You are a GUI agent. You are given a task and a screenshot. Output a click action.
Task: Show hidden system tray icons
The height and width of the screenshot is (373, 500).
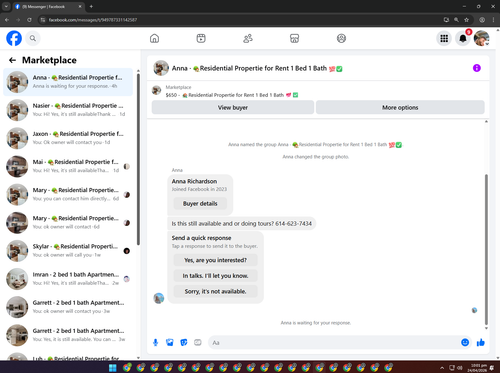(442, 368)
